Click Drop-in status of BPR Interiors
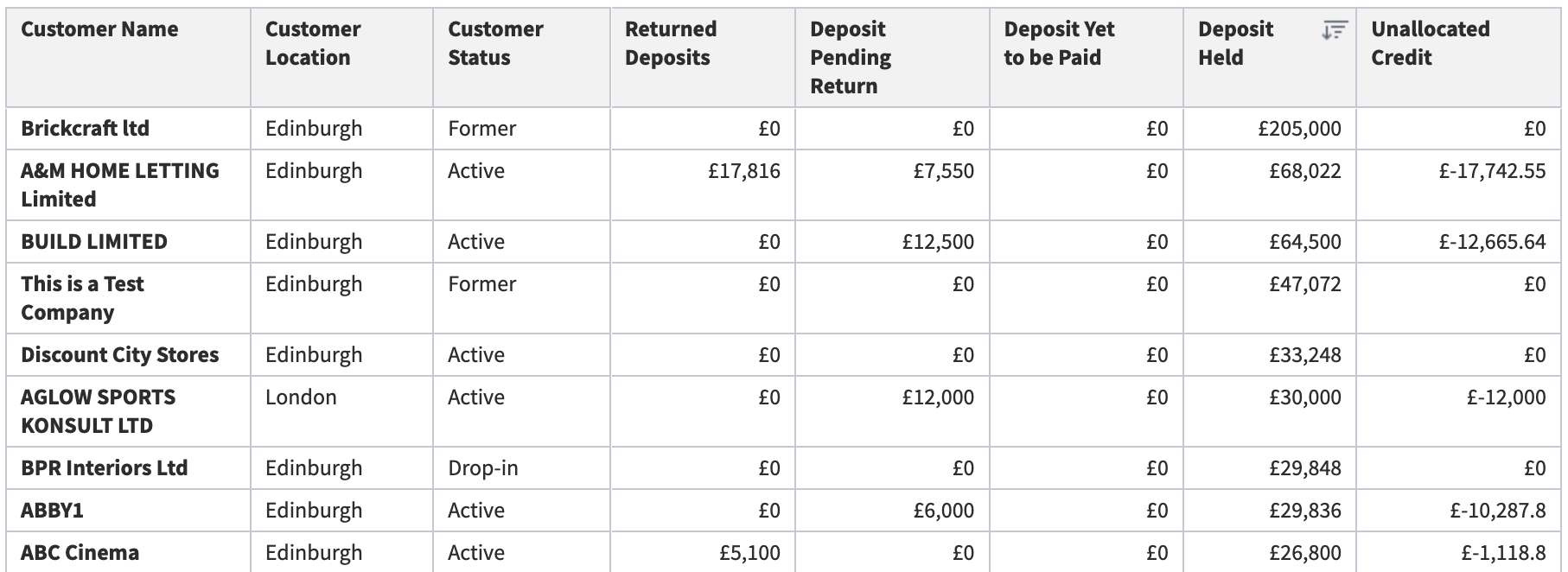Viewport: 1568px width, 572px height. pyautogui.click(x=483, y=467)
